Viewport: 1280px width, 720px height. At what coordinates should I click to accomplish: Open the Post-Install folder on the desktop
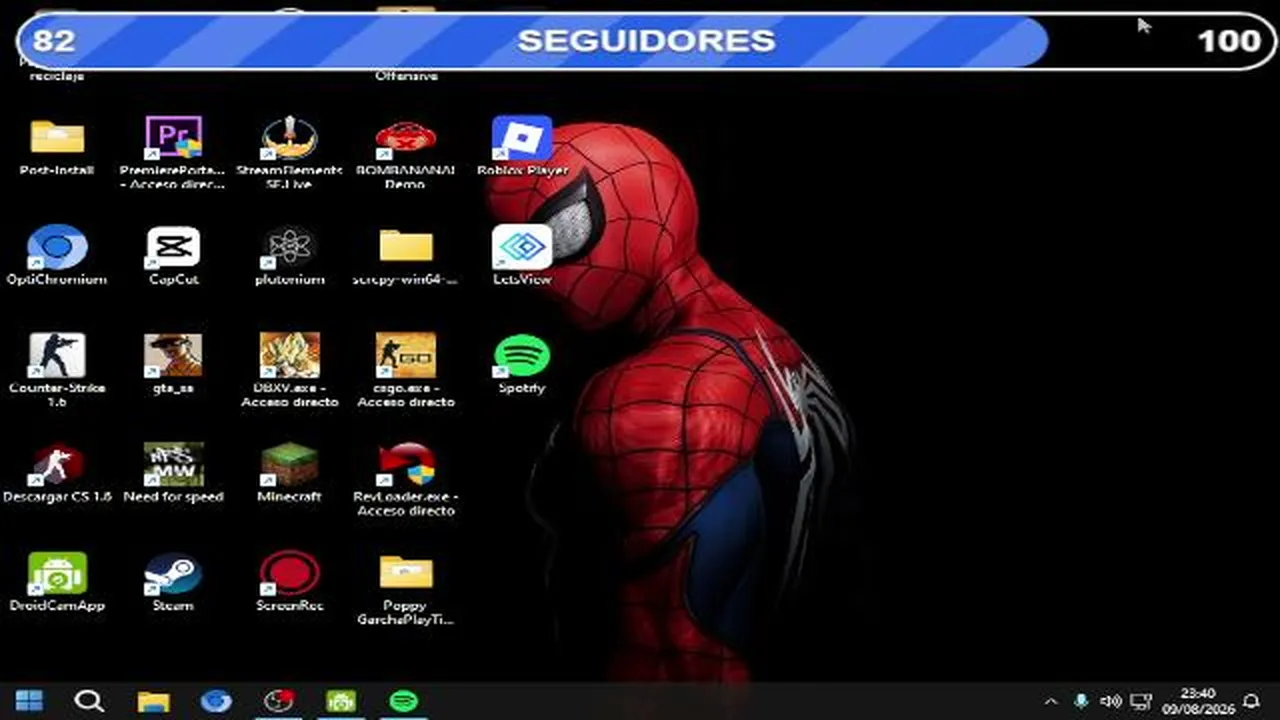pyautogui.click(x=57, y=137)
